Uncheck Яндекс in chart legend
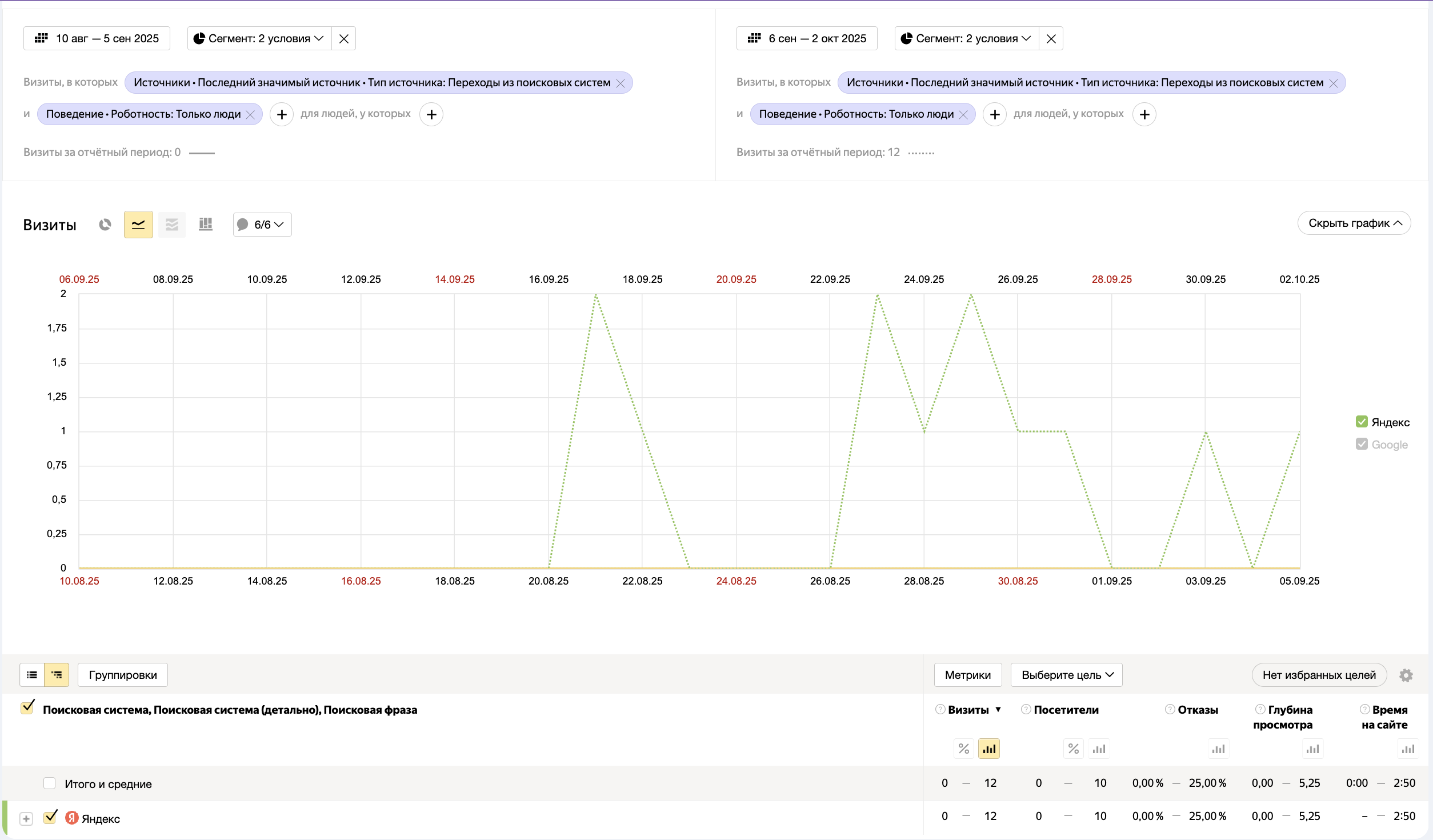Viewport: 1433px width, 840px height. point(1362,422)
